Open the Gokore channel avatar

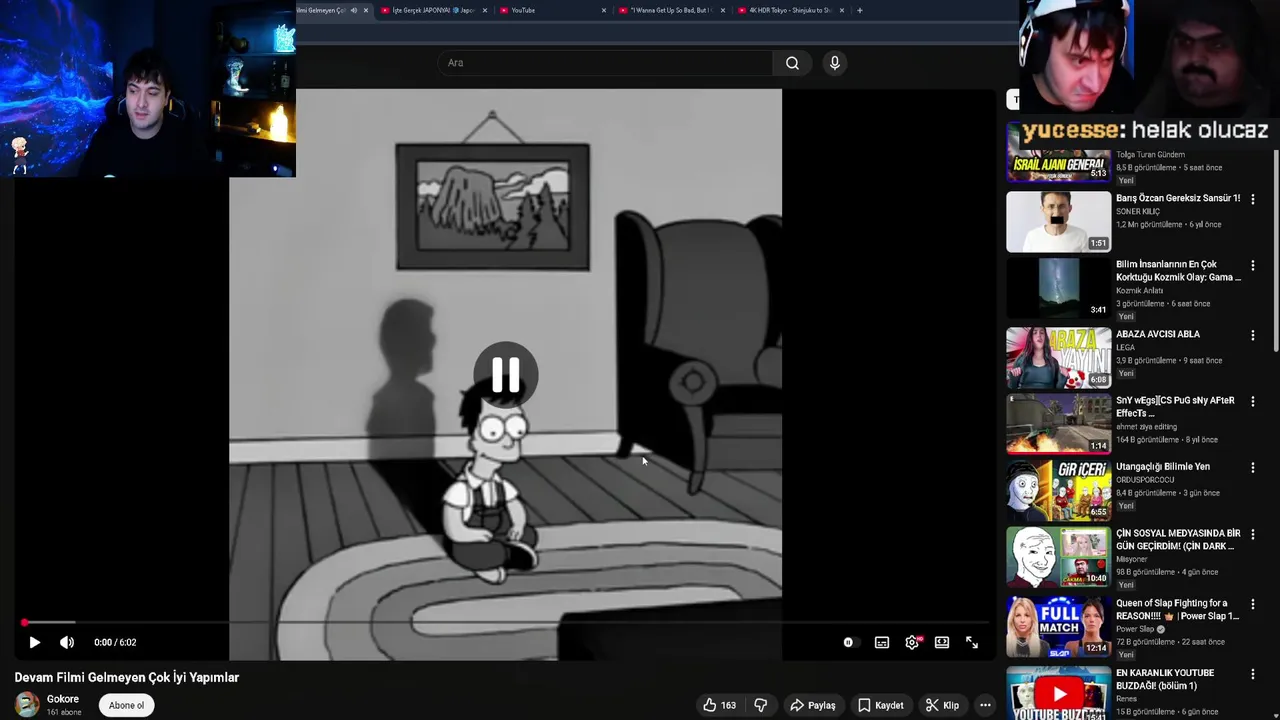[x=27, y=704]
